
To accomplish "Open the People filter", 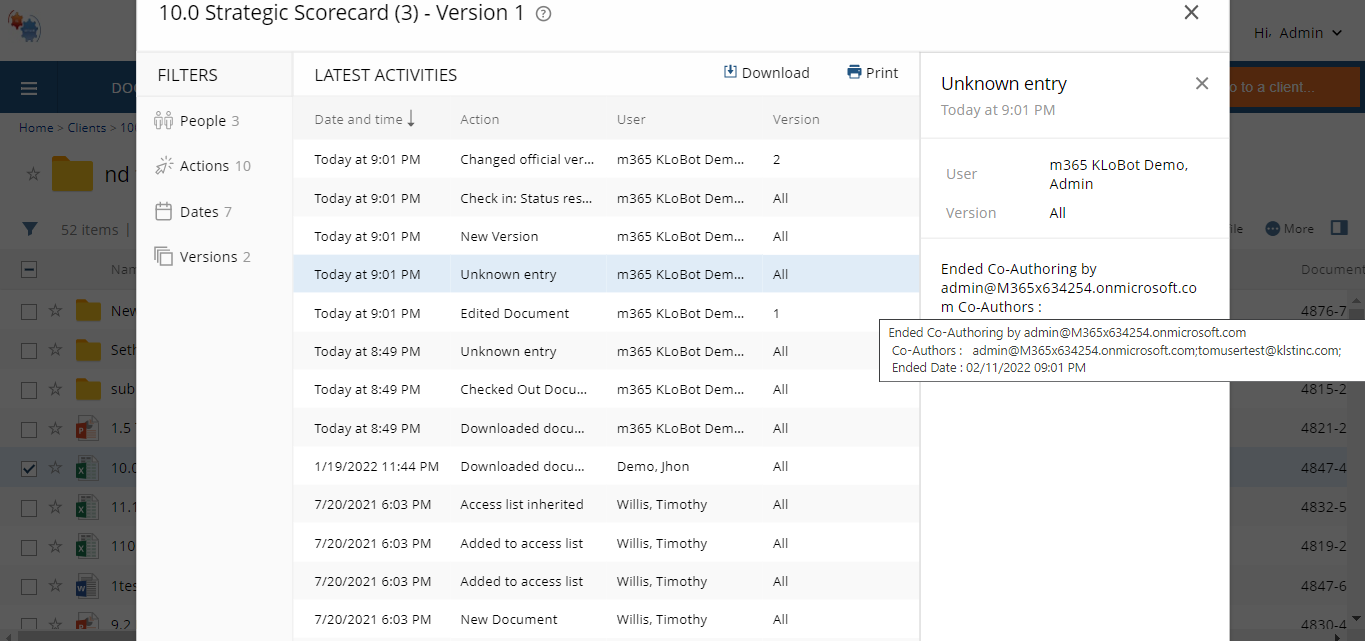I will [x=197, y=121].
